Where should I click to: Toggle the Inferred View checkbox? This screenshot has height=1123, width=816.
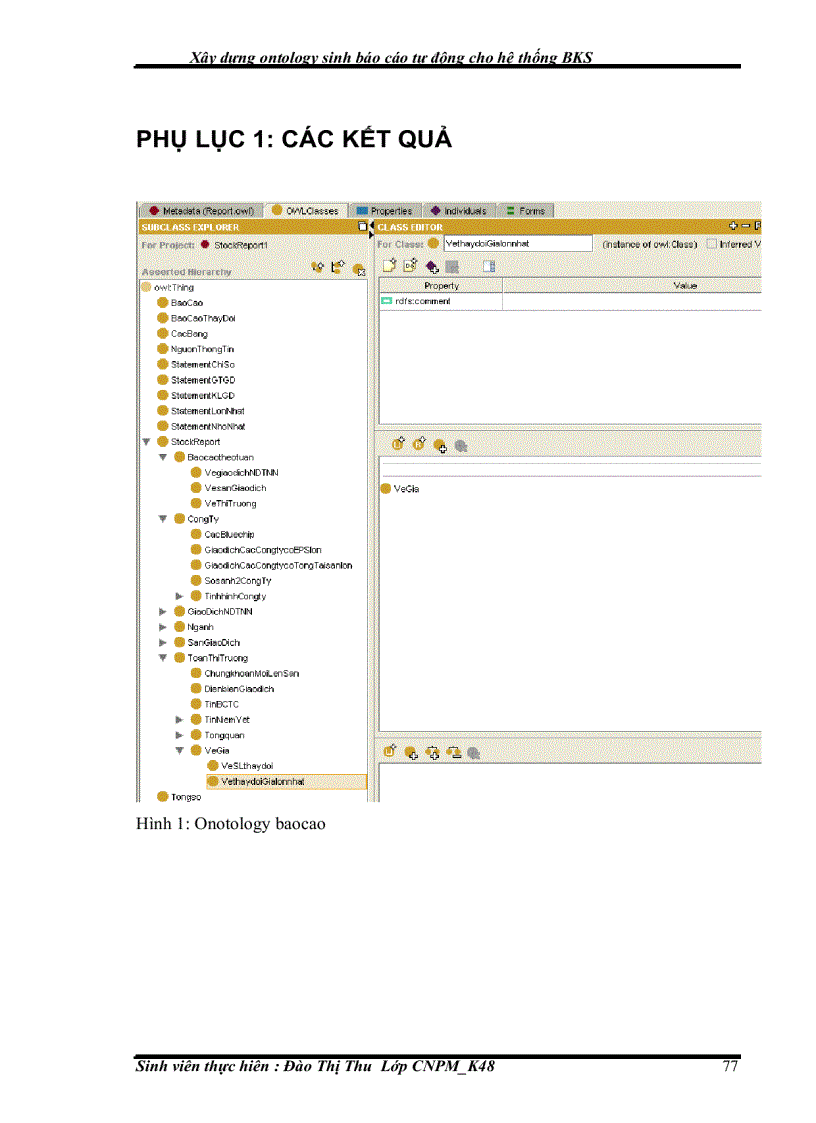[711, 243]
